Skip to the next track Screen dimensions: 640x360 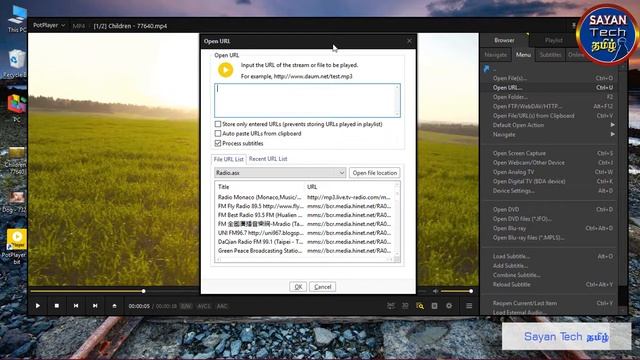pos(95,306)
